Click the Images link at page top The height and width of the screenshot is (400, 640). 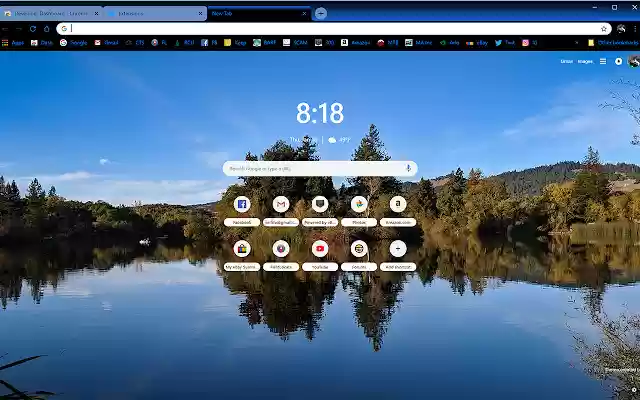(585, 61)
